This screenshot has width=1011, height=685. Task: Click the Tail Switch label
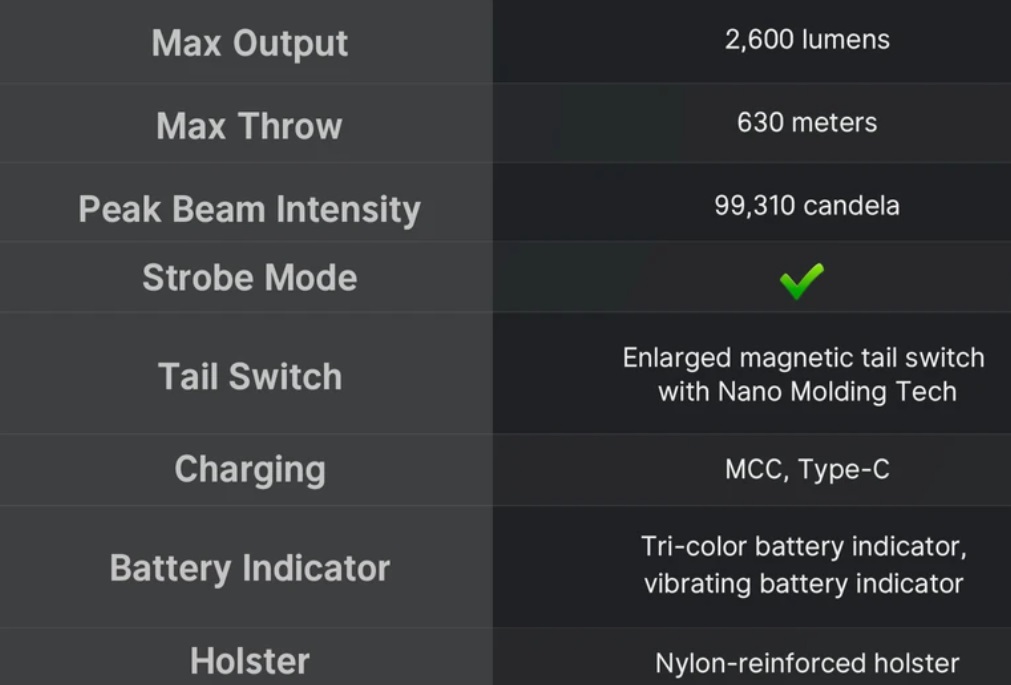[250, 376]
